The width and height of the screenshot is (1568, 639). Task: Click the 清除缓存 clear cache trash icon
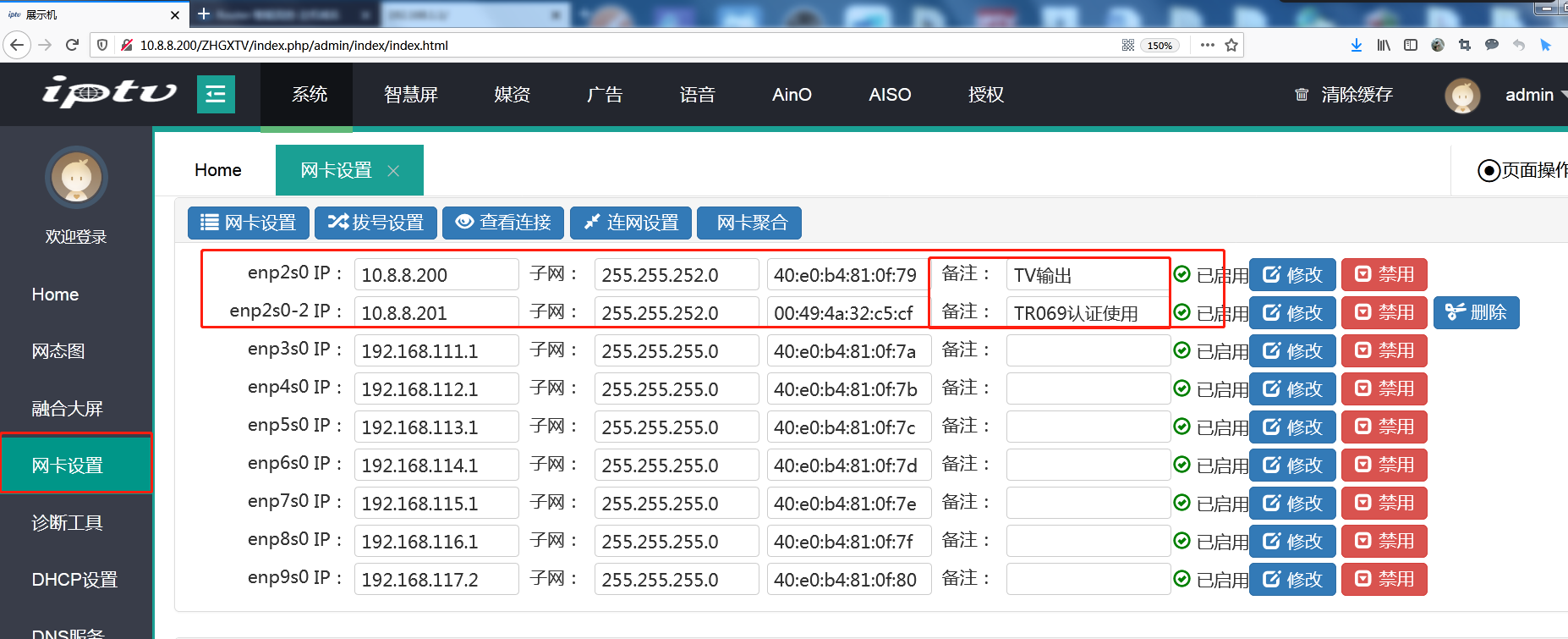1302,95
